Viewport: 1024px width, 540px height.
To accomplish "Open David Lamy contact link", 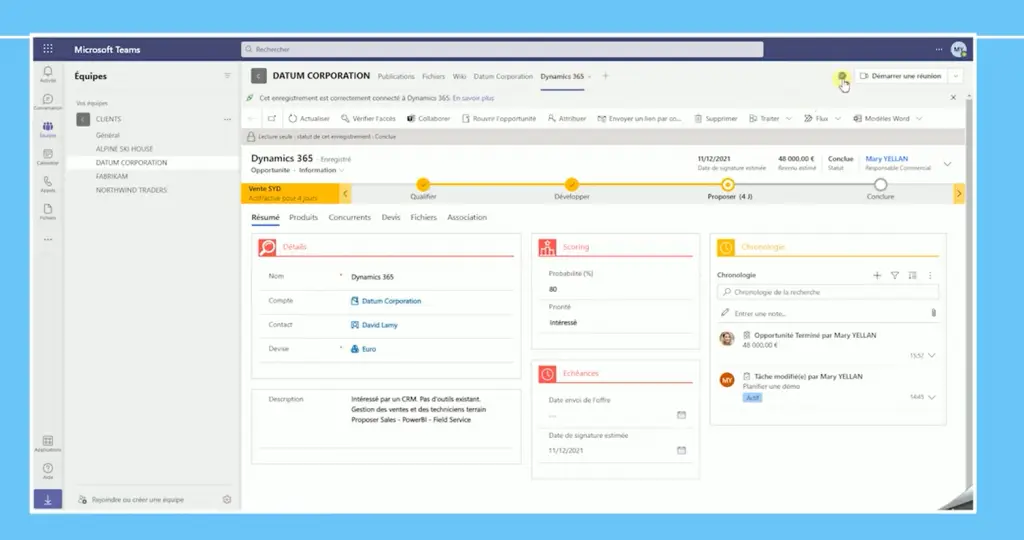I will pos(379,325).
